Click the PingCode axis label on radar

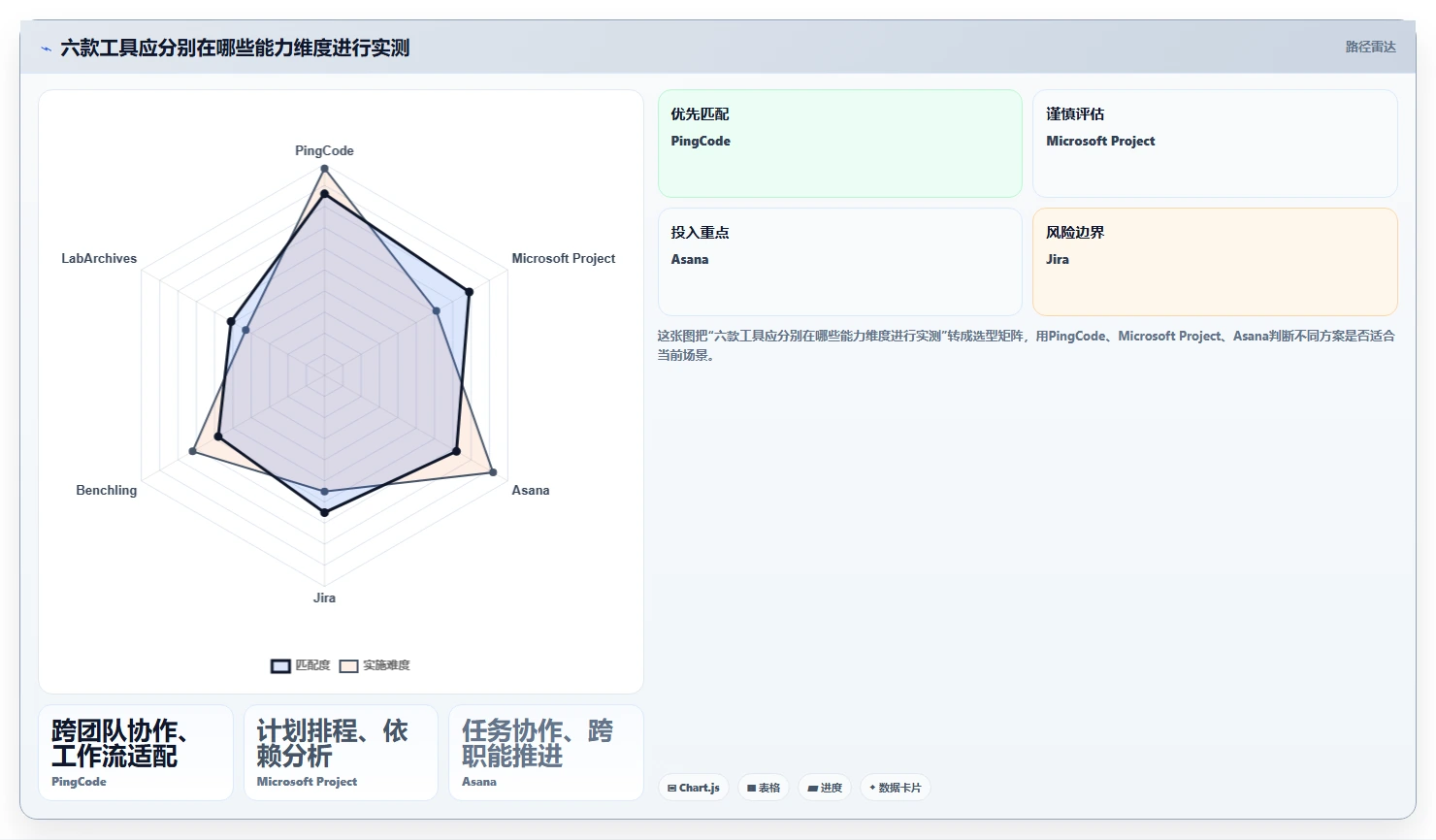point(324,150)
